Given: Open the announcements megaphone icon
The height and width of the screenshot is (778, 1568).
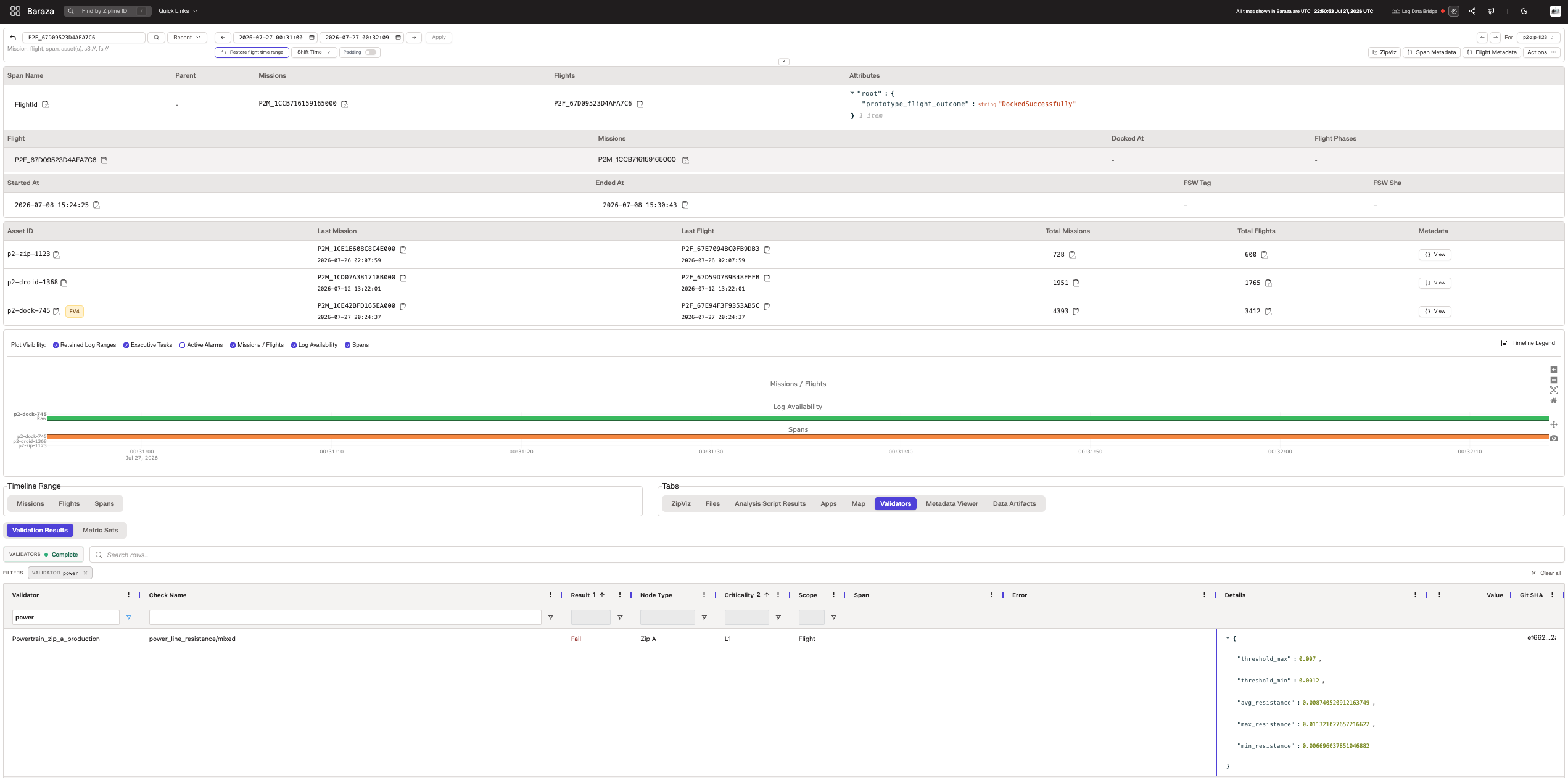Looking at the screenshot, I should click(x=1491, y=11).
